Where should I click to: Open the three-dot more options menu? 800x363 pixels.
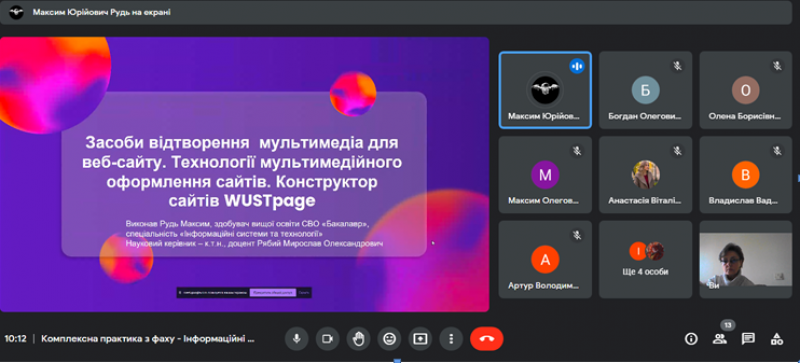(x=451, y=338)
